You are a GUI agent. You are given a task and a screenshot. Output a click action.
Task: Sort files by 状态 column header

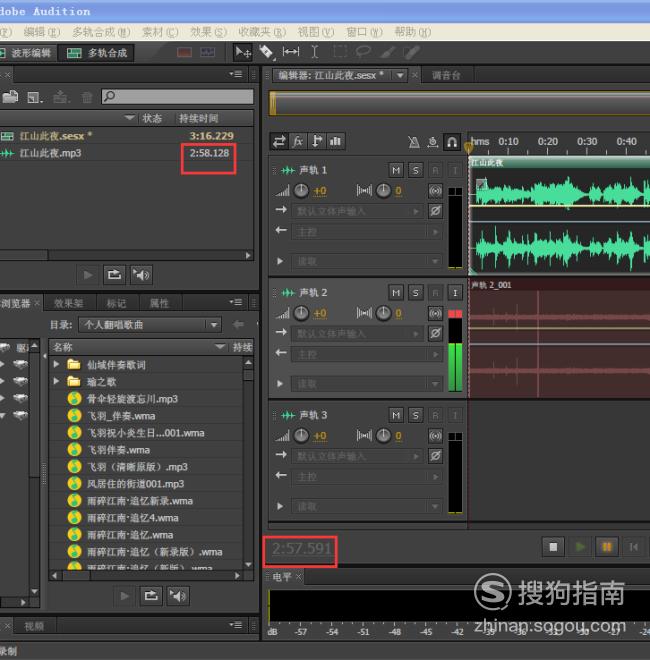coord(152,118)
